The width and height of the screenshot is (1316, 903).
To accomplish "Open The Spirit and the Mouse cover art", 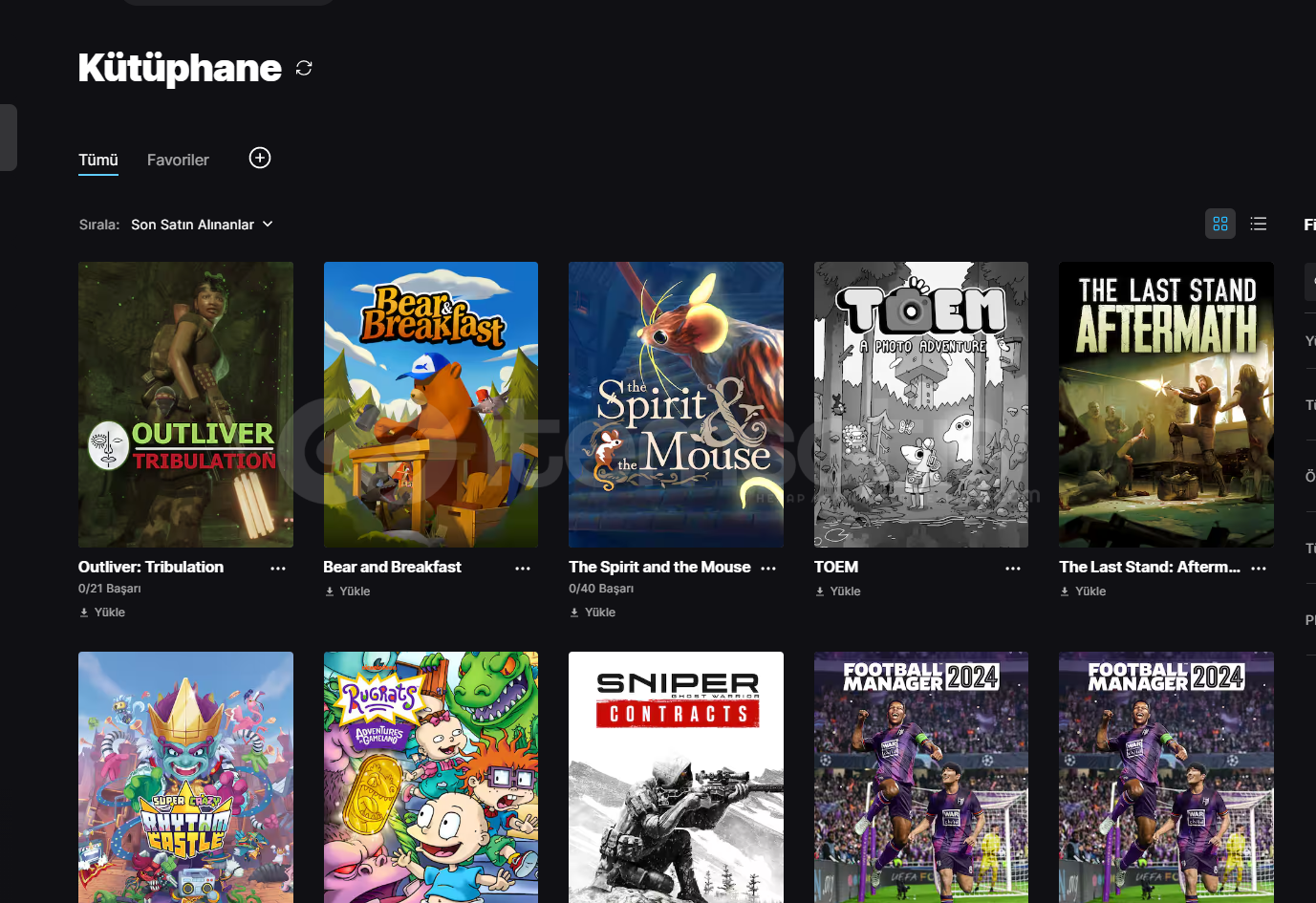I will pyautogui.click(x=676, y=404).
